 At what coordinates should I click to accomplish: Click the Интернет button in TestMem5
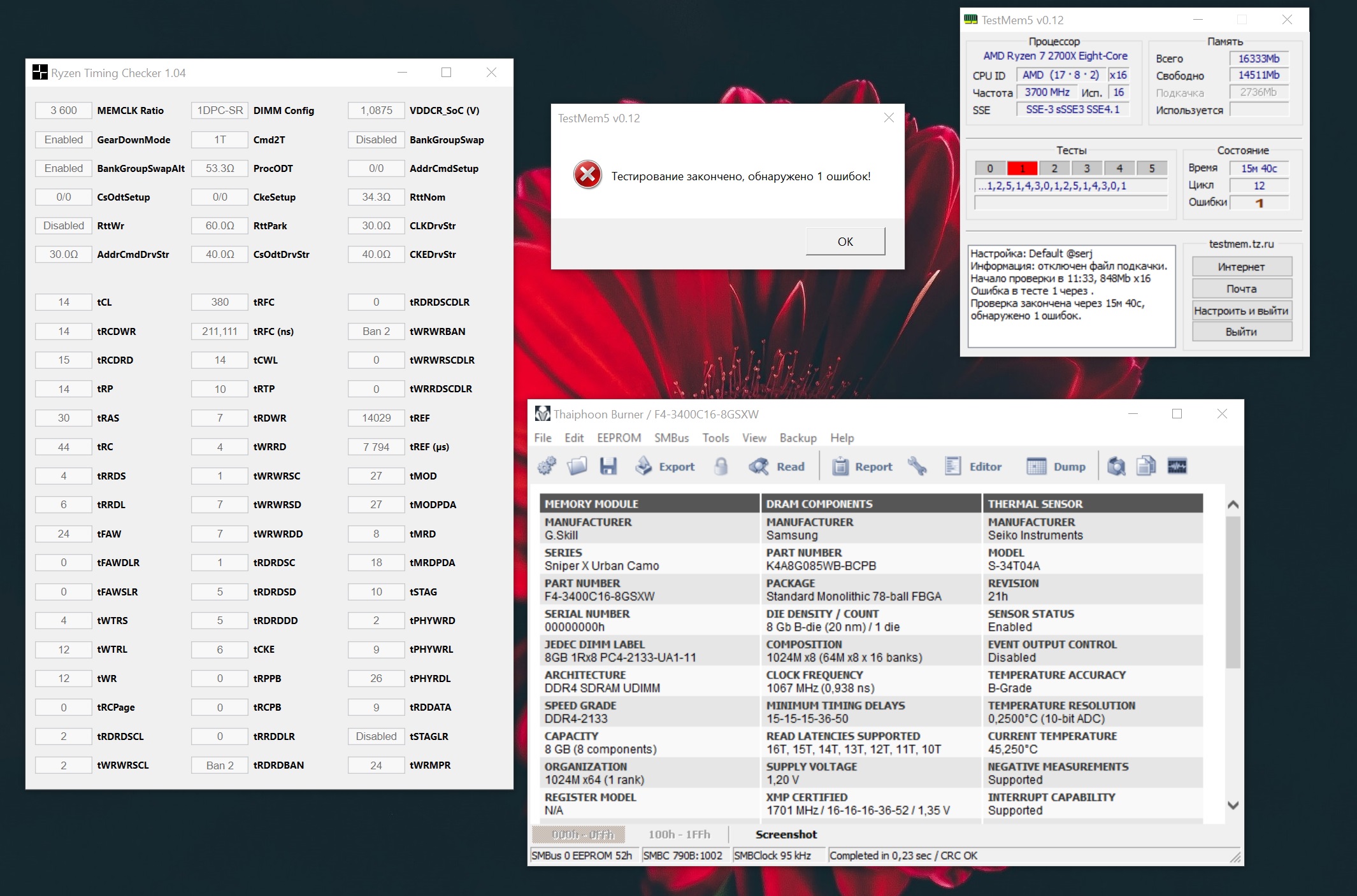click(1241, 267)
